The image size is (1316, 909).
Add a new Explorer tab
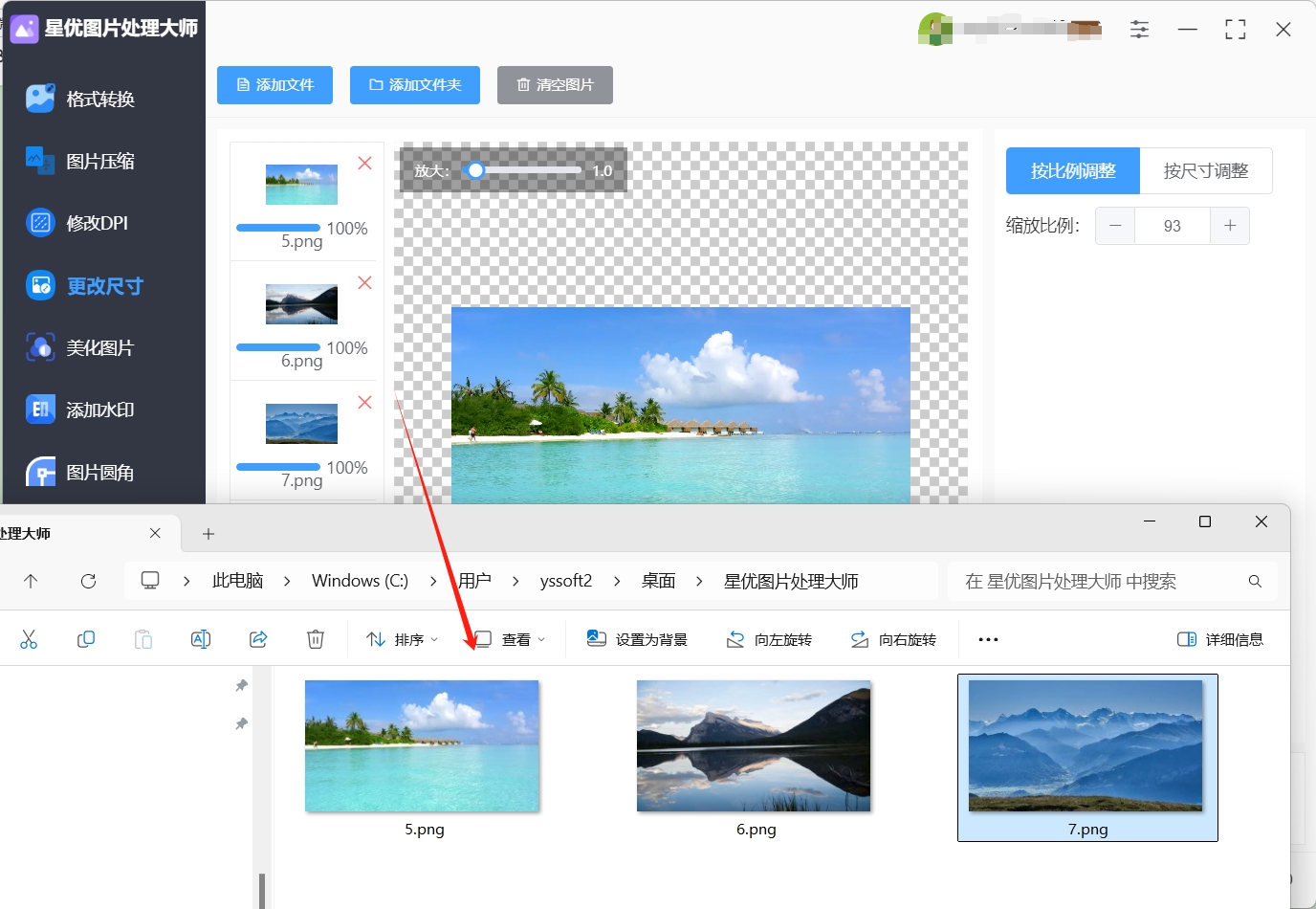[x=208, y=534]
